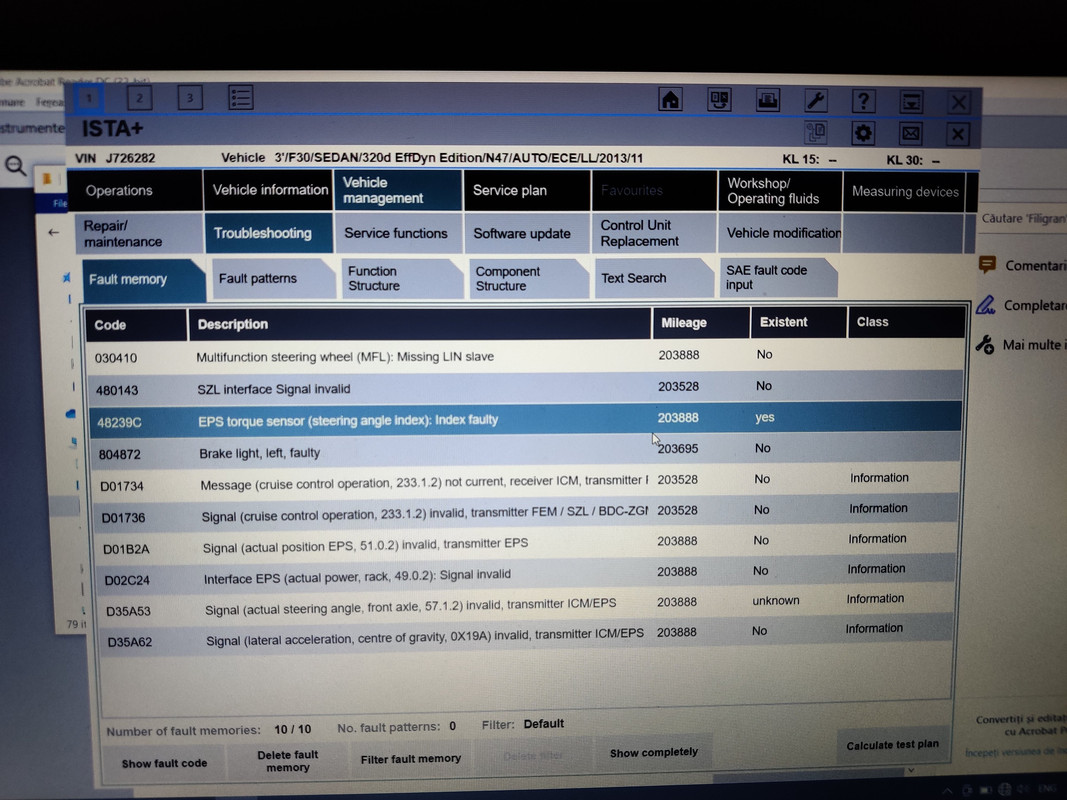Select fault row D35A62 lateral acceleration
Viewport: 1067px width, 800px height.
click(x=526, y=636)
